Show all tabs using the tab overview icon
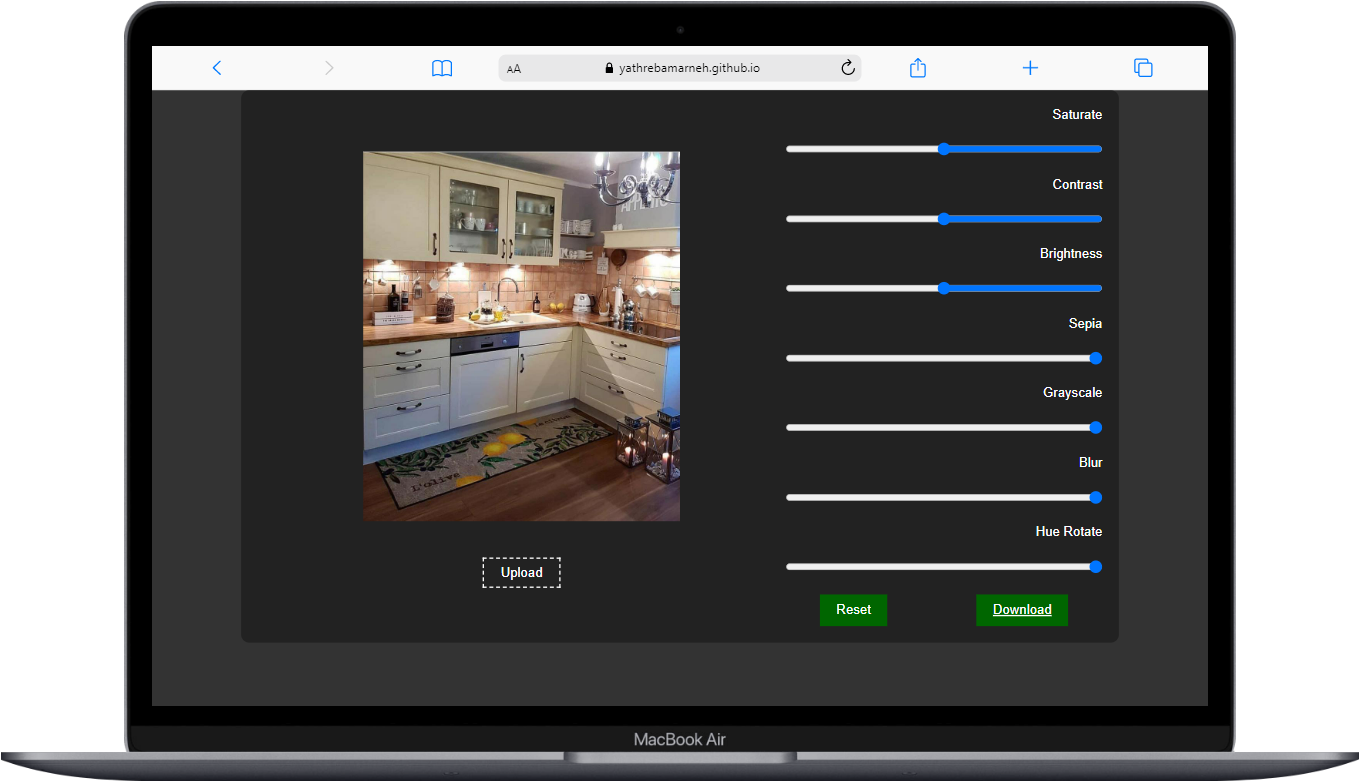Viewport: 1359px width, 781px height. [1143, 68]
